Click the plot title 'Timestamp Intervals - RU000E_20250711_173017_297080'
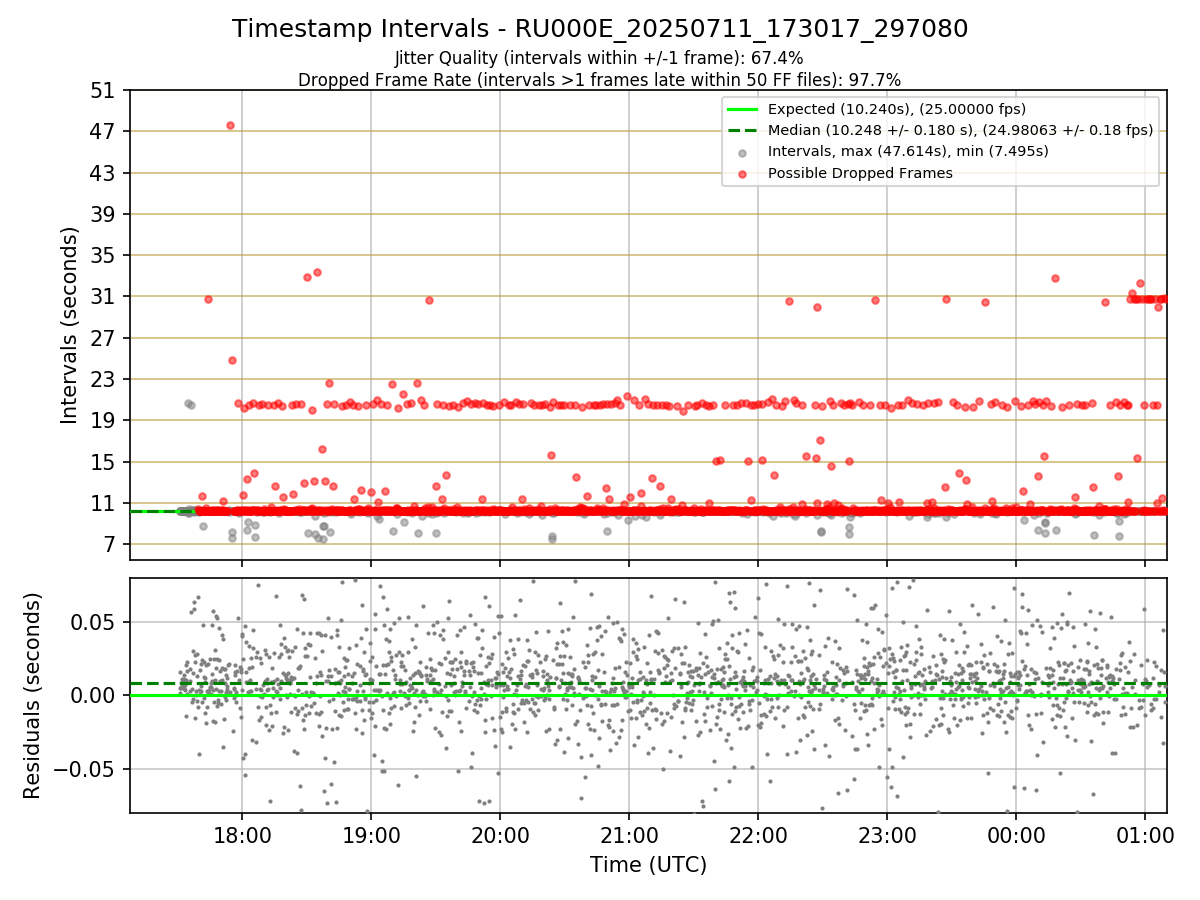 [600, 29]
